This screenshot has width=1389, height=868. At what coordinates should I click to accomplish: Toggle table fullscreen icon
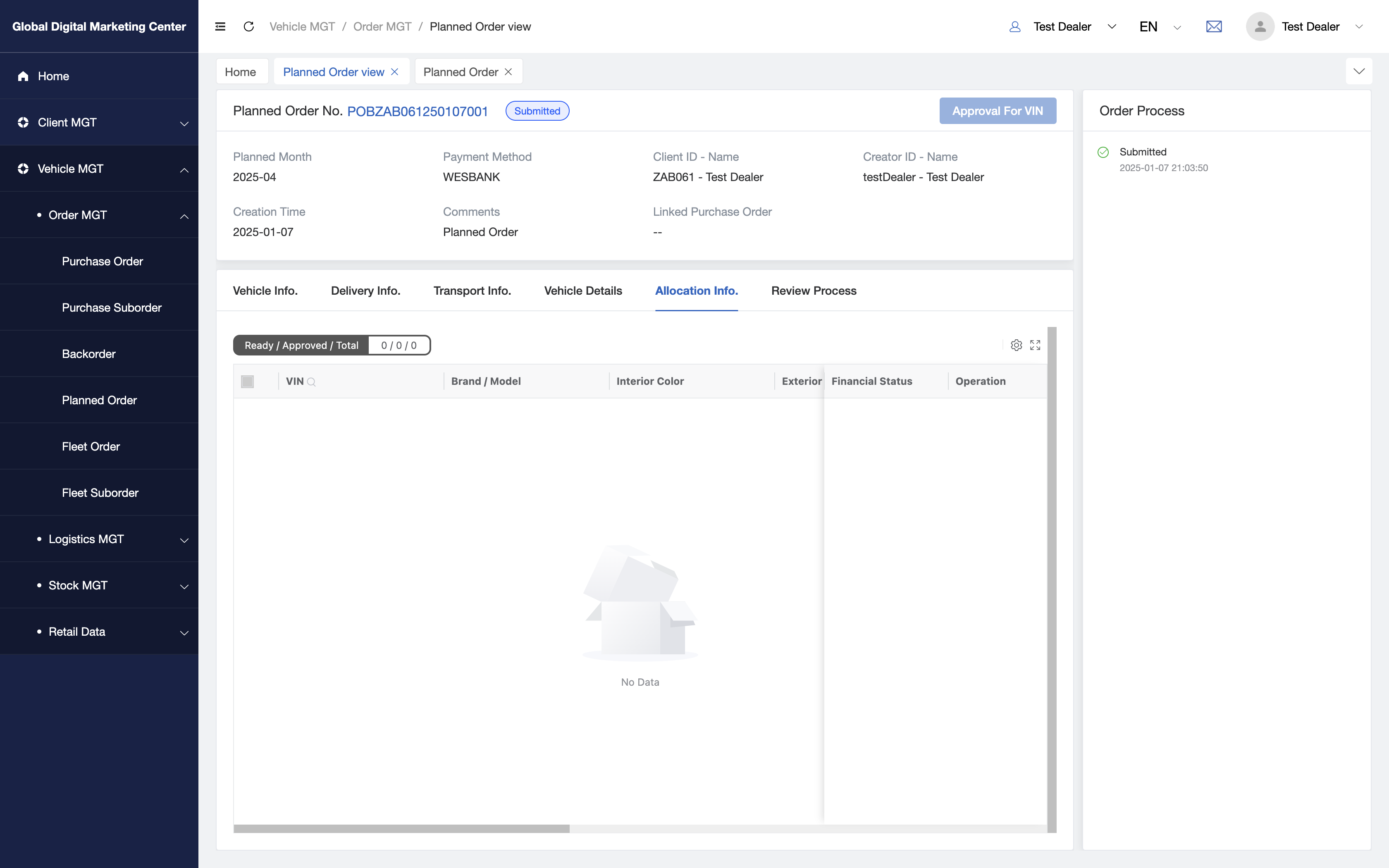pos(1035,345)
